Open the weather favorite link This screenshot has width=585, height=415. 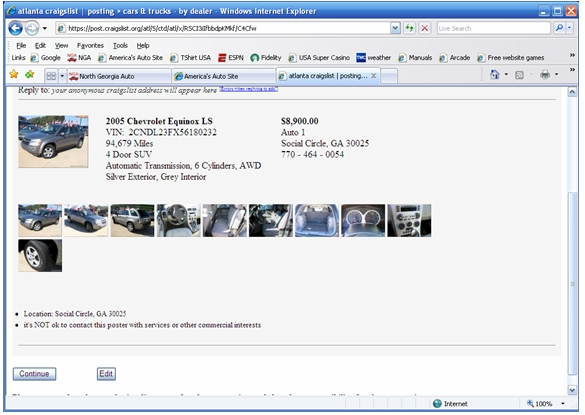point(373,58)
